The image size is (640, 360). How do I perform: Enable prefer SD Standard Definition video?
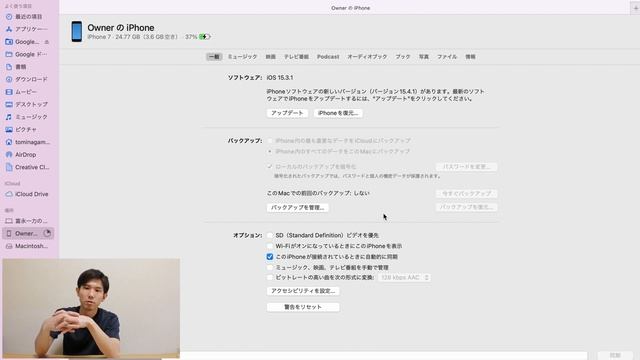(269, 236)
